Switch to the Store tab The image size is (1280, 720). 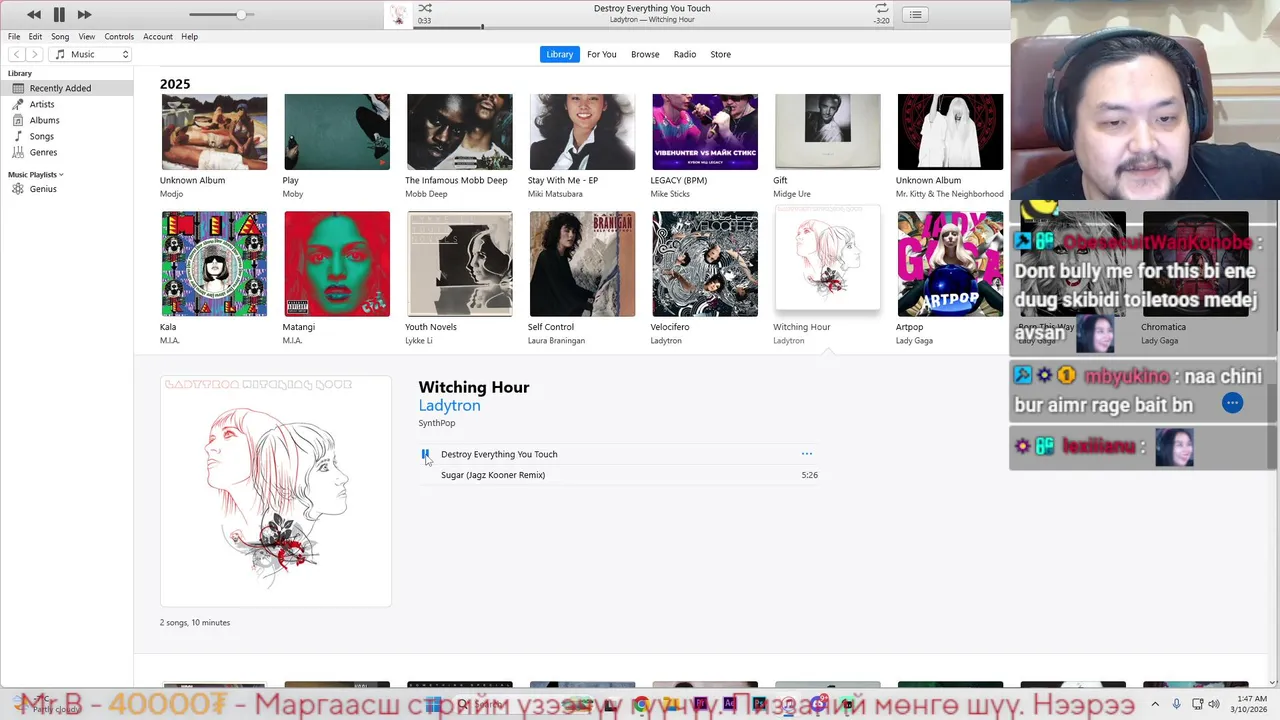(720, 54)
